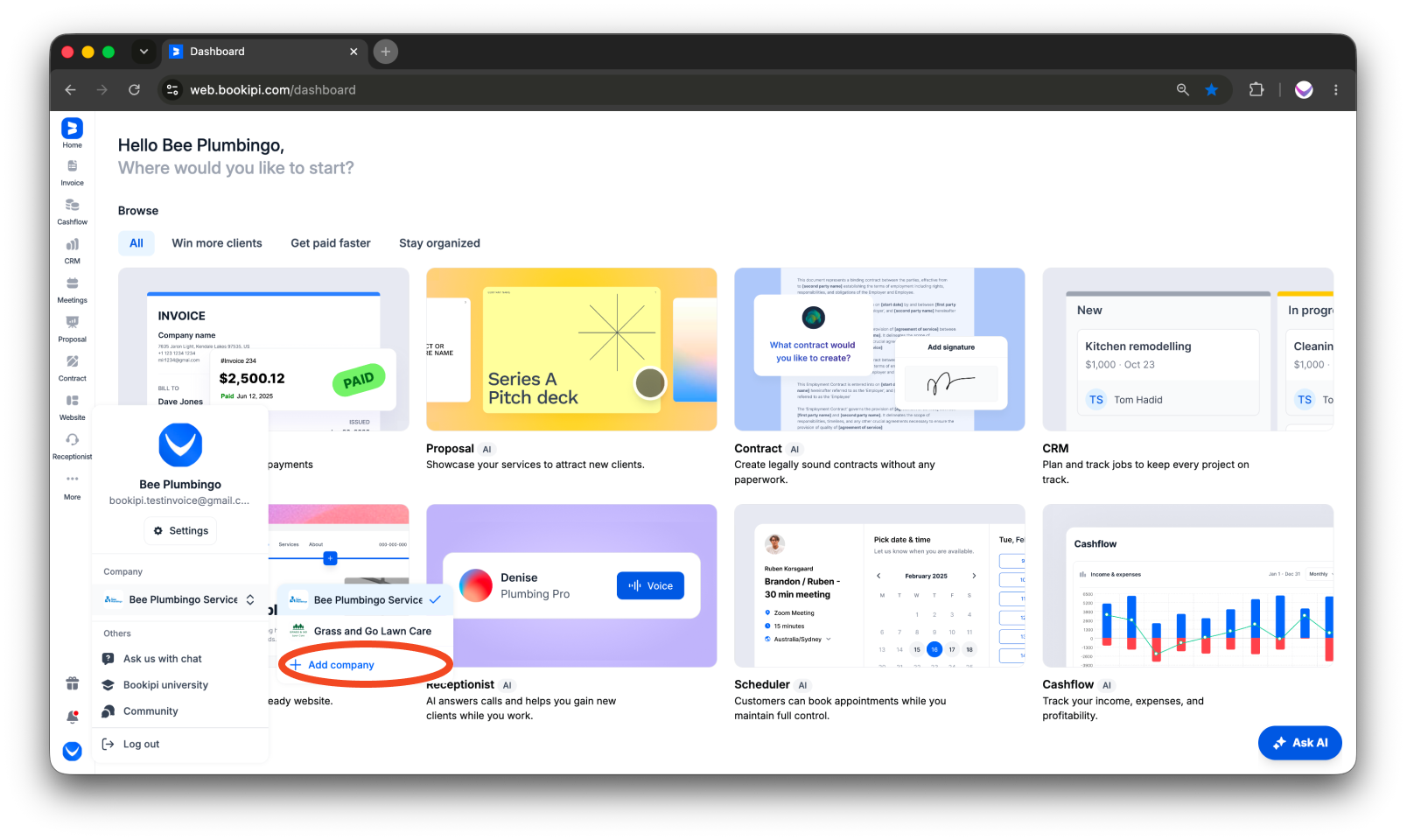Select the All browse tab
This screenshot has height=840, width=1407.
136,243
